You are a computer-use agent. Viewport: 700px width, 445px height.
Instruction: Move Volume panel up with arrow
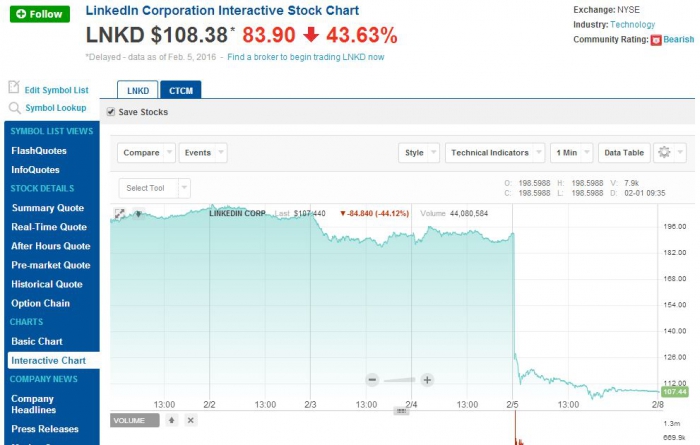pyautogui.click(x=172, y=420)
